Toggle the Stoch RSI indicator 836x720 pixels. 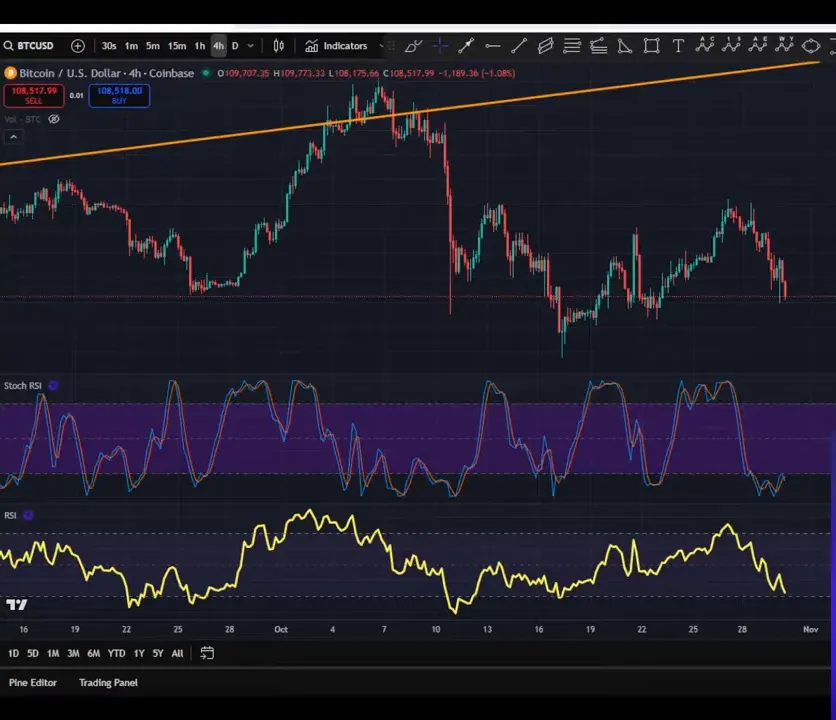[53, 385]
